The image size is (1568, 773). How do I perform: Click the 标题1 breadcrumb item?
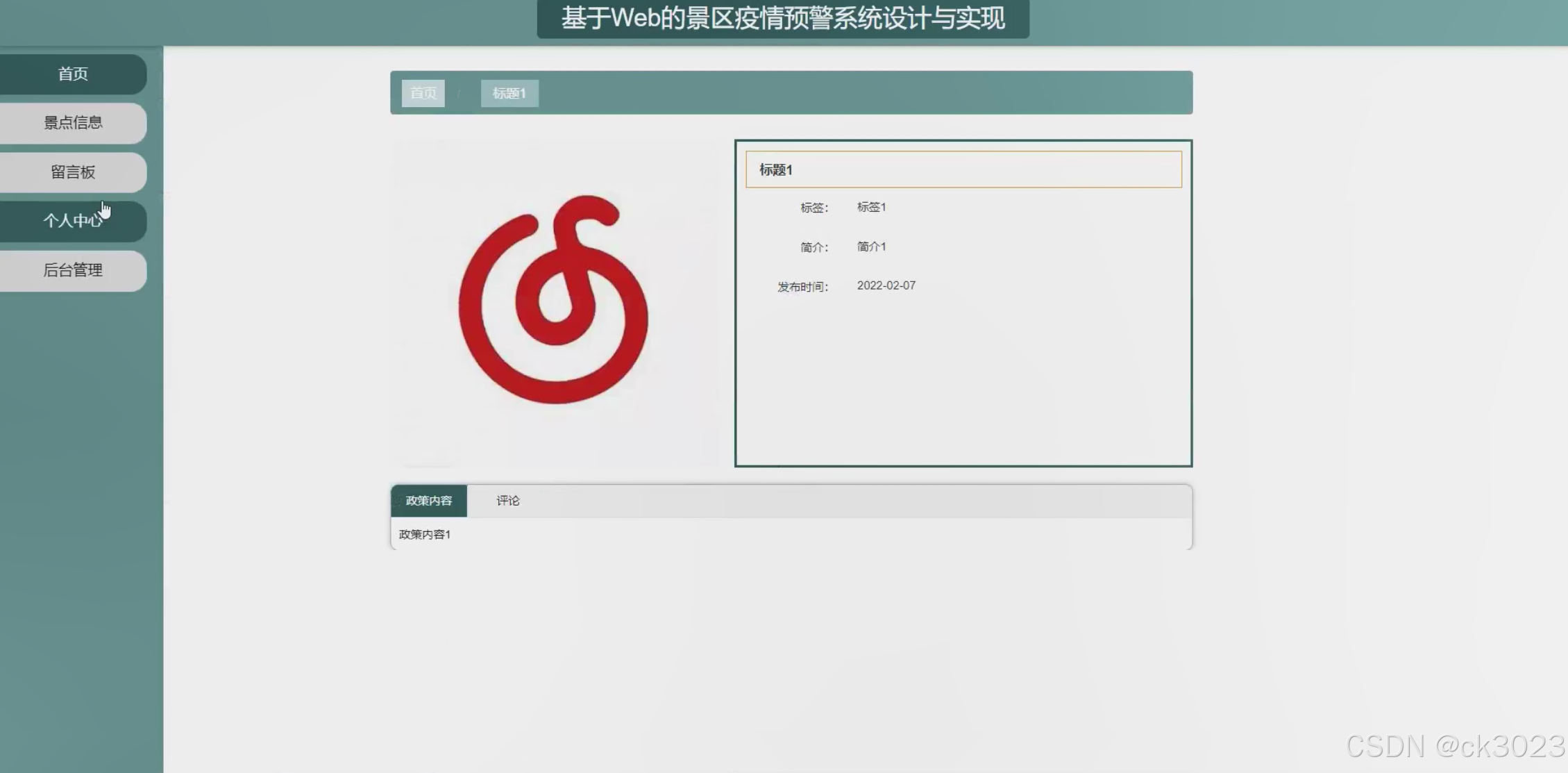[x=509, y=93]
